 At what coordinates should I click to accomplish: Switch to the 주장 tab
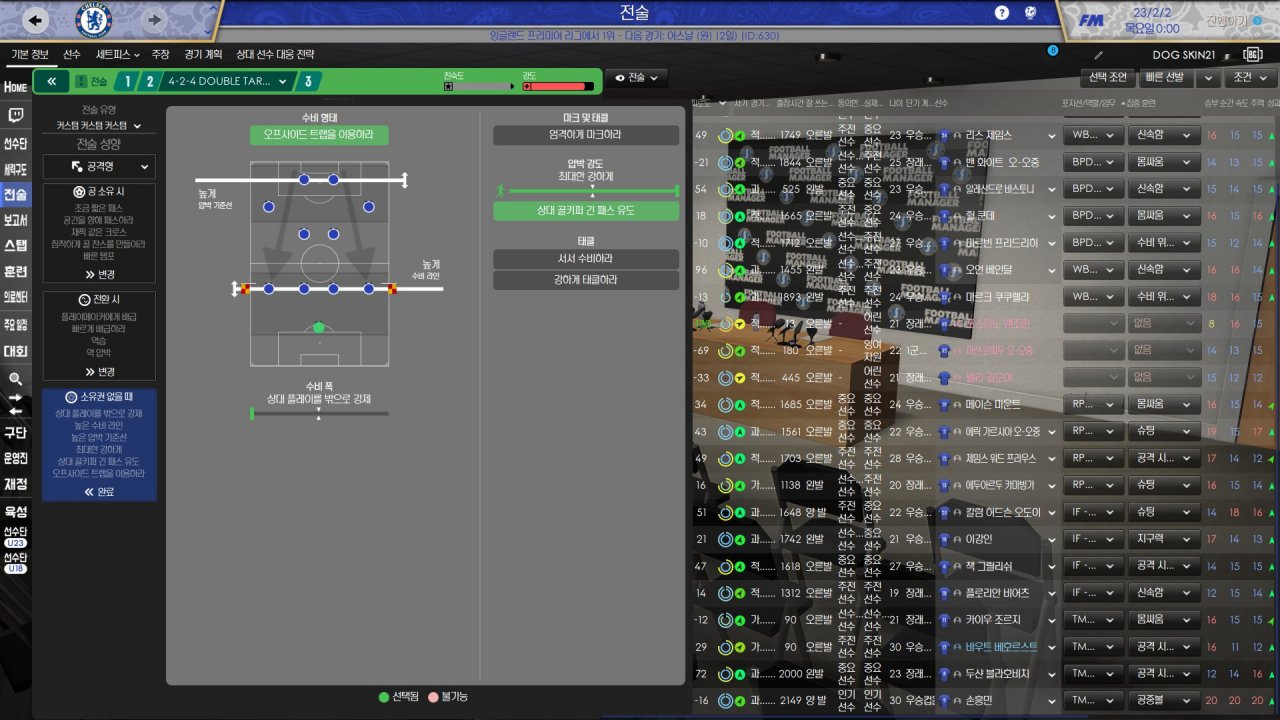pyautogui.click(x=160, y=54)
